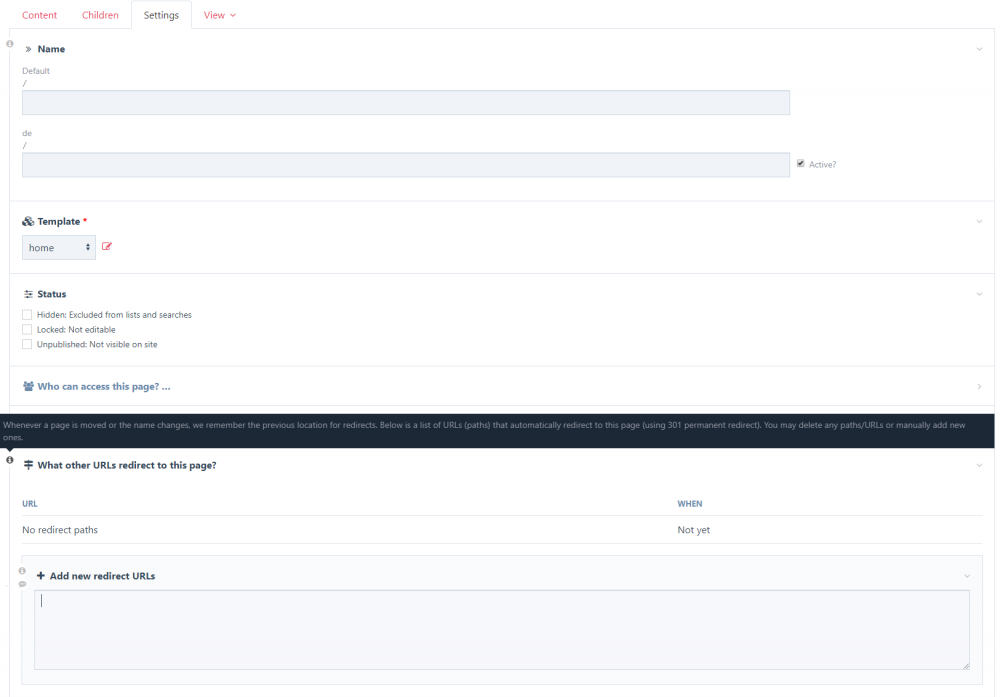Viewport: 1000px width, 697px height.
Task: Click info icon next to redirect URLs heading
Action: pos(10,460)
